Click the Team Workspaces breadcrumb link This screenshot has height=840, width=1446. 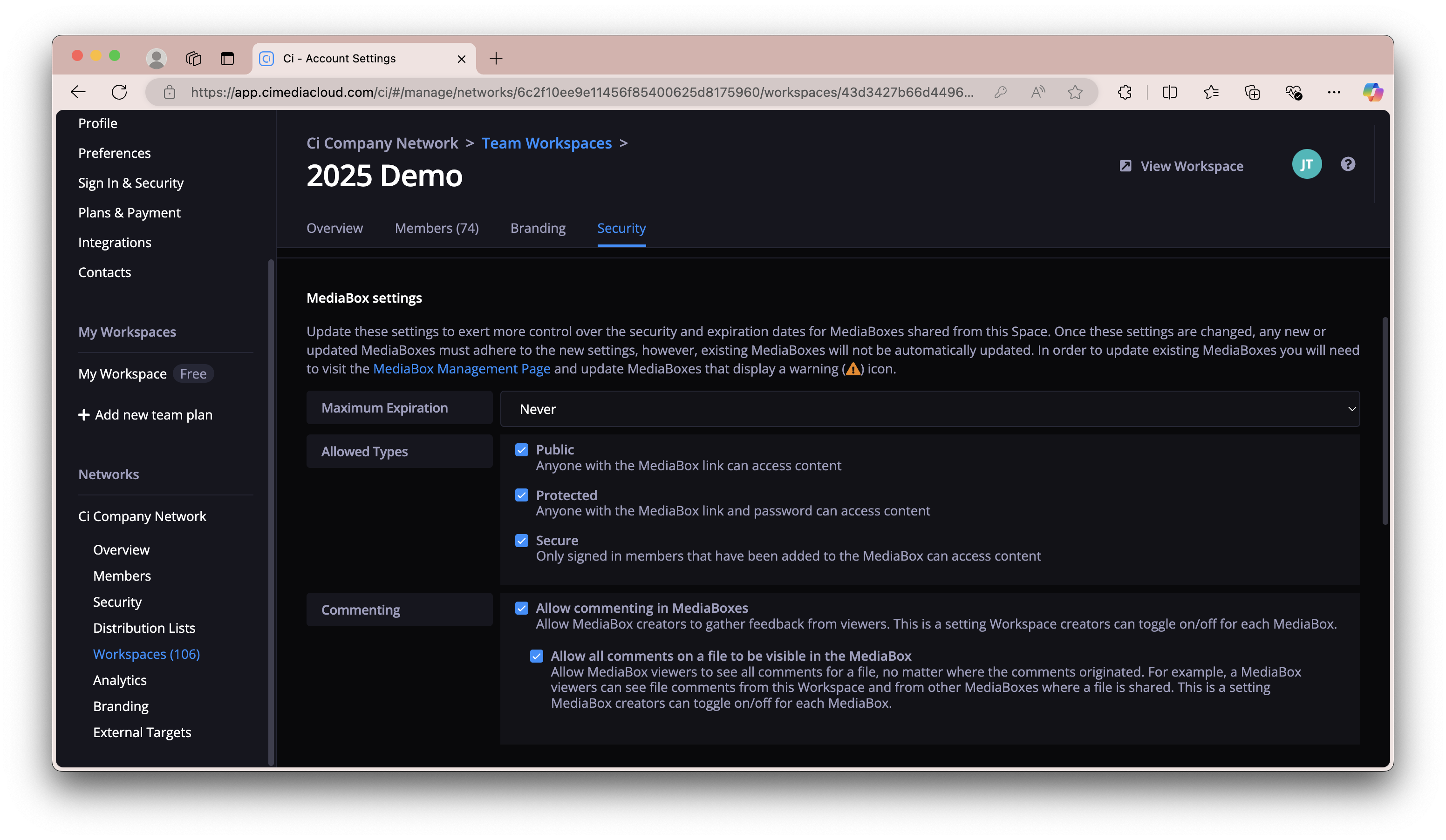pyautogui.click(x=546, y=143)
